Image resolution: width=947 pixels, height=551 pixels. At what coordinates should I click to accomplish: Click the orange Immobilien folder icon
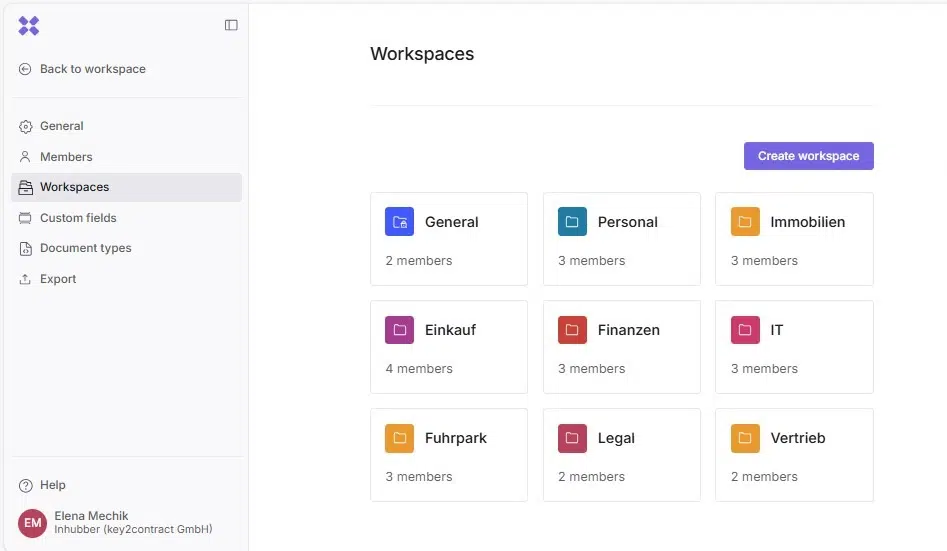point(745,222)
